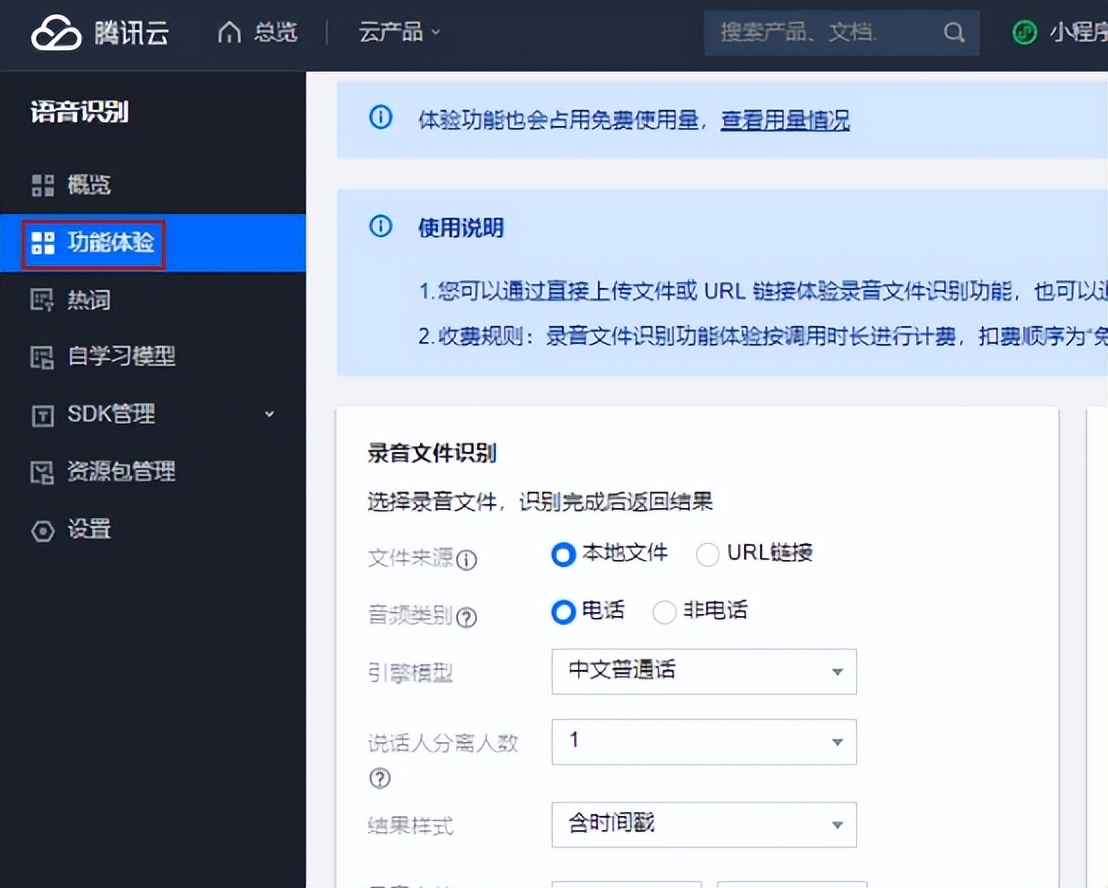Viewport: 1108px width, 888px height.
Task: Switch audio type to 非电话
Action: tap(664, 612)
